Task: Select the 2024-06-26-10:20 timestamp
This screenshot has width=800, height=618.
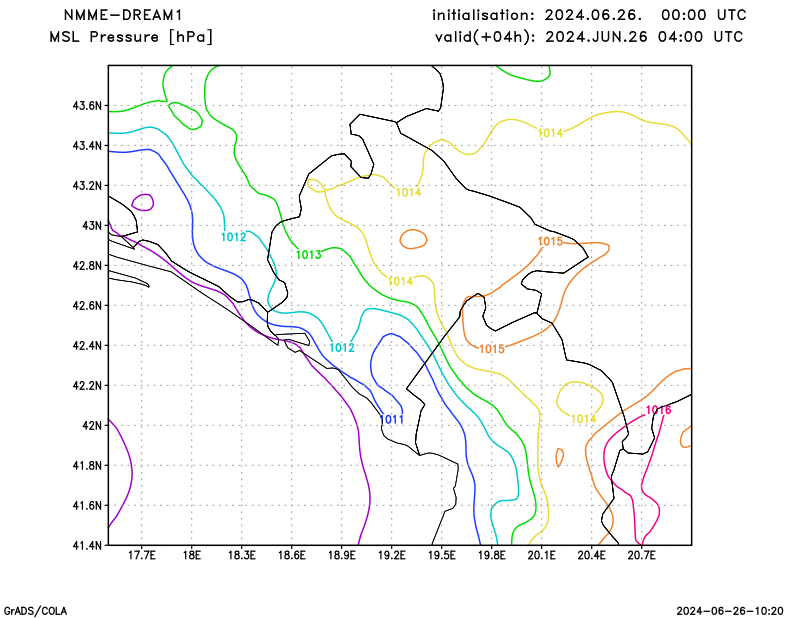Action: pos(730,611)
